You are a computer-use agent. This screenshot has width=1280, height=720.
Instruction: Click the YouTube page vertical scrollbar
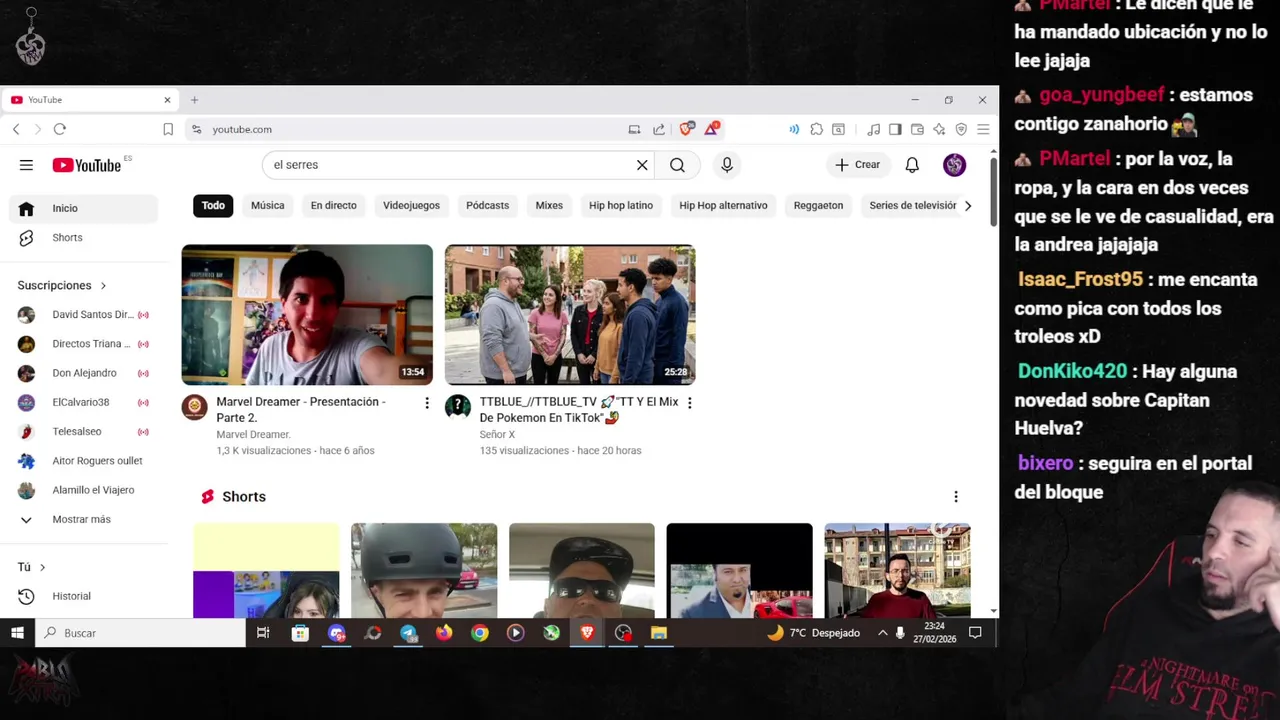(993, 190)
